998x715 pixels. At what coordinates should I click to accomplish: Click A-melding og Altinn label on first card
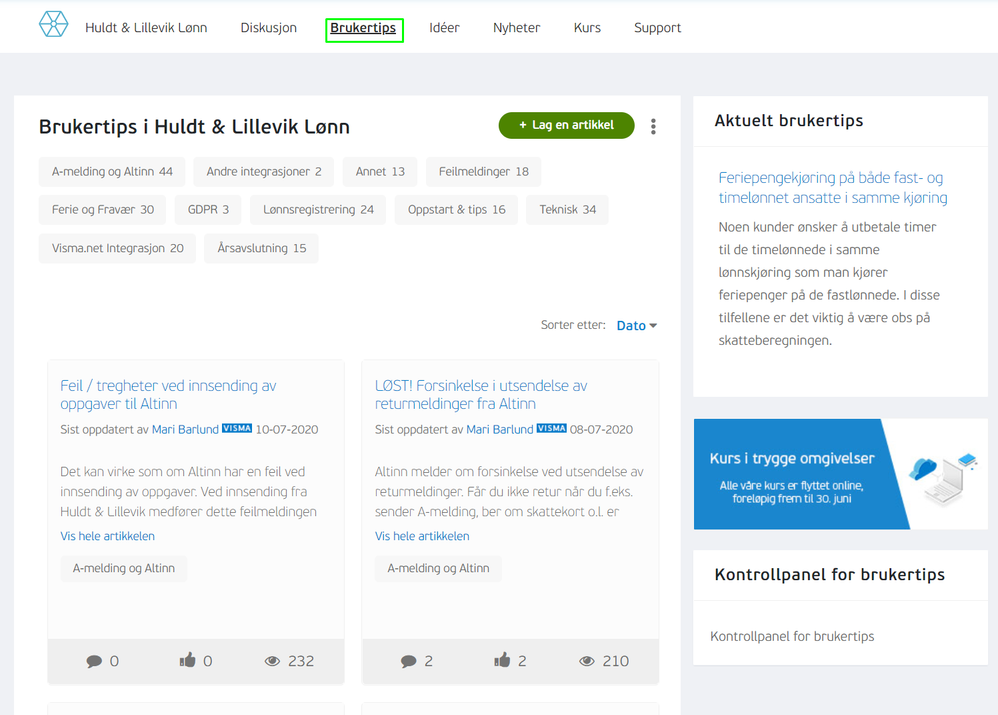(123, 568)
